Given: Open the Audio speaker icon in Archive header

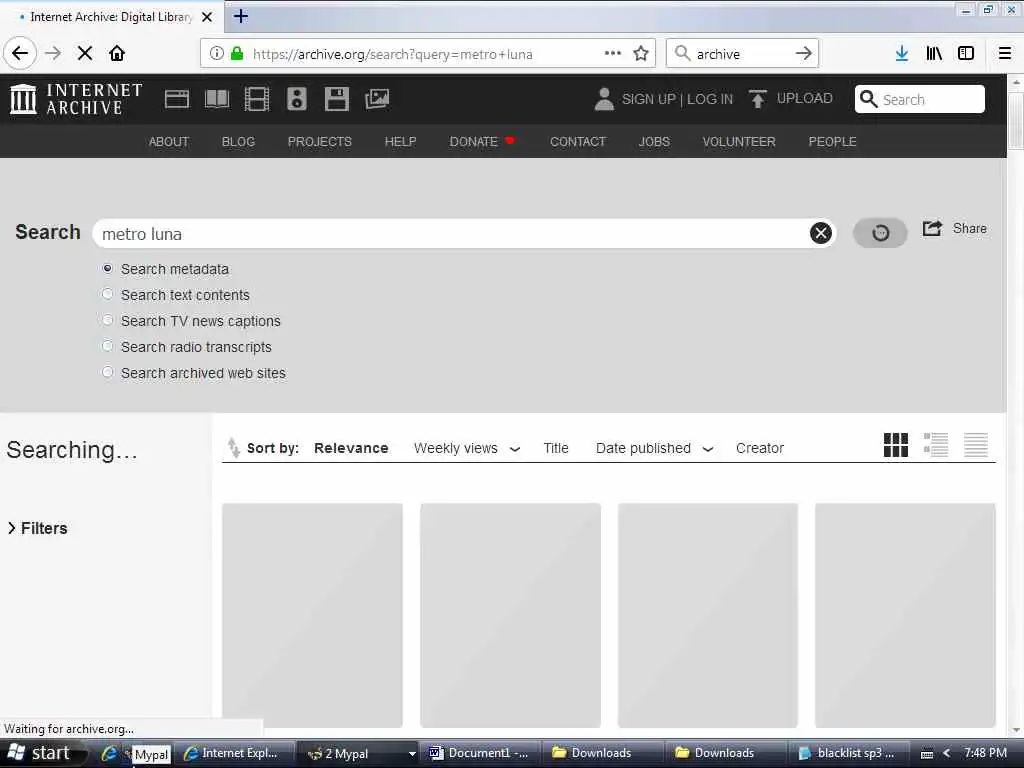Looking at the screenshot, I should tap(296, 99).
